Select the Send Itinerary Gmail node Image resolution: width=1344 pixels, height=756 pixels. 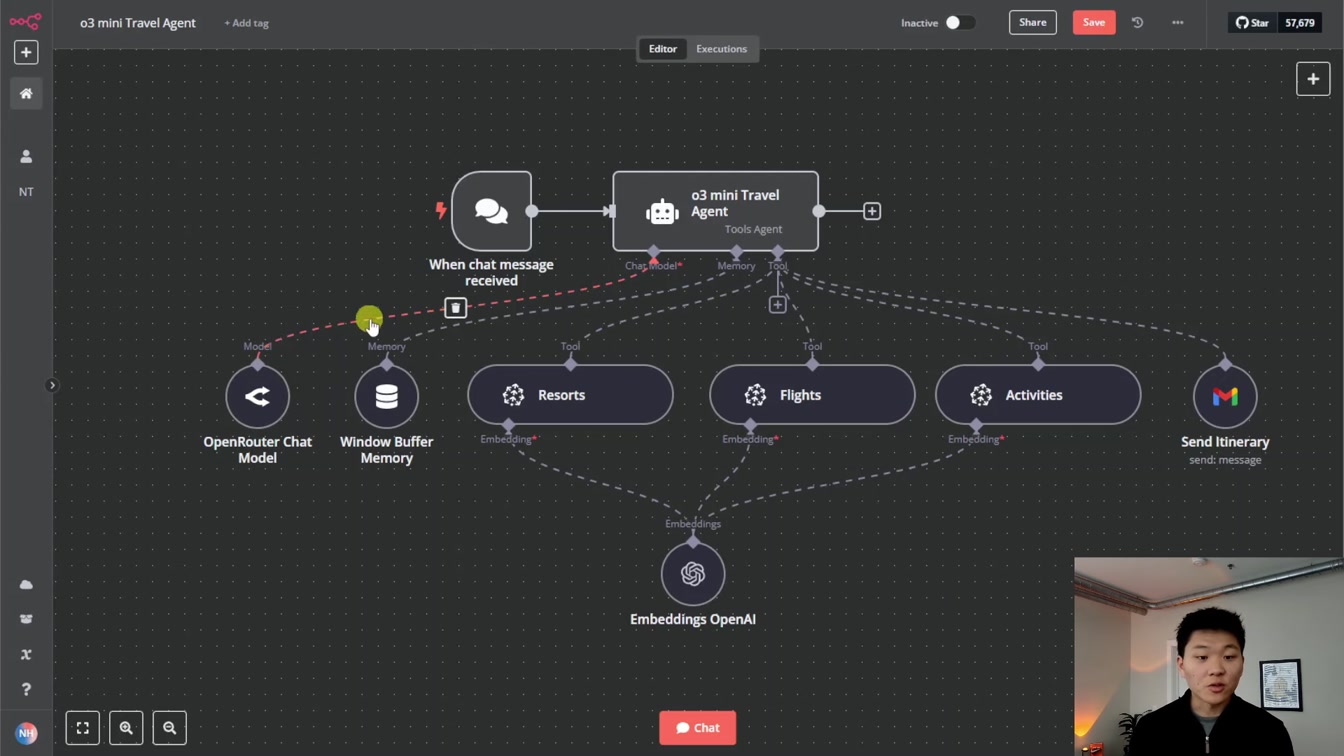pos(1225,396)
